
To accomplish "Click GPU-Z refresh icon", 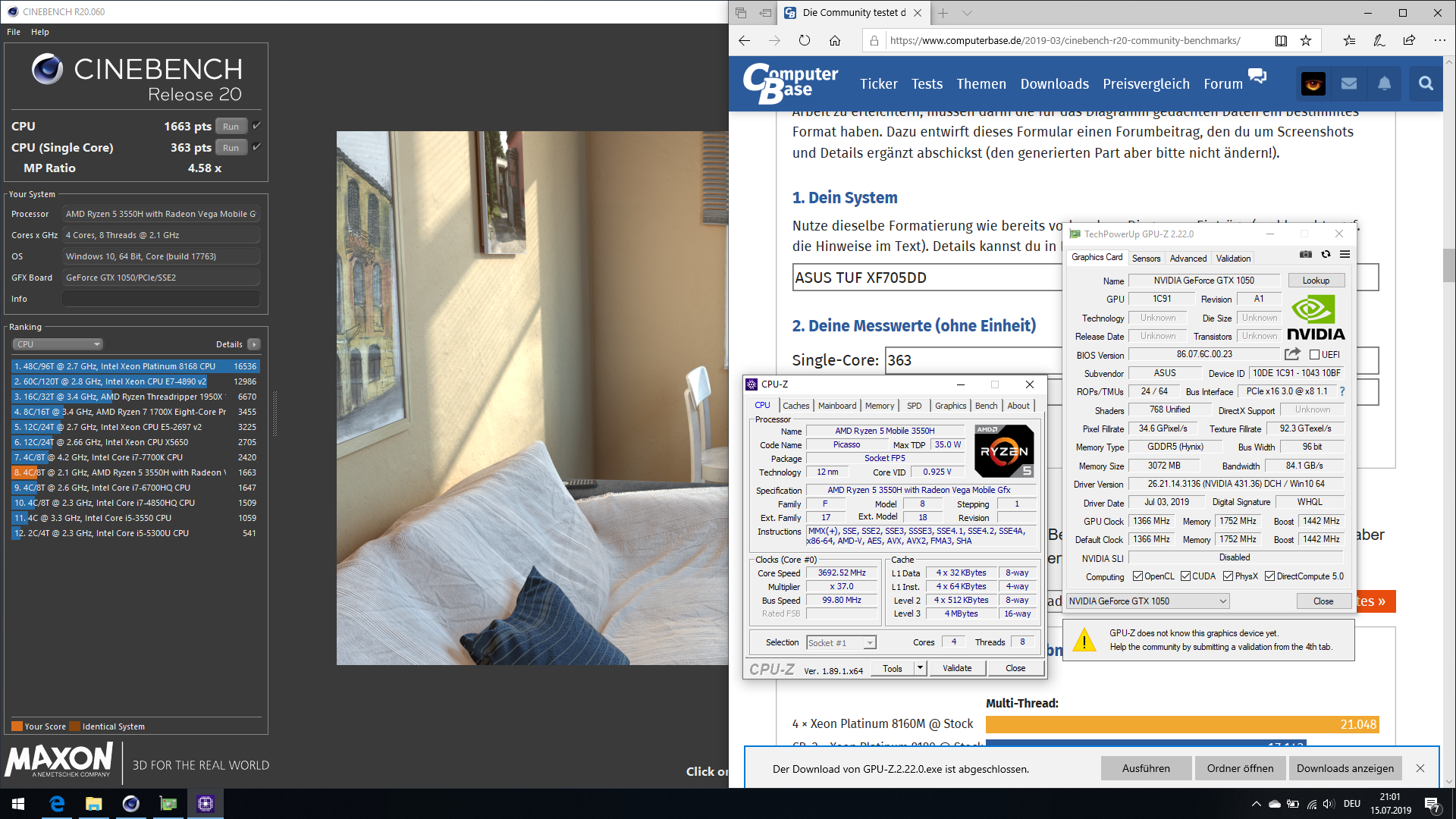I will 1326,254.
